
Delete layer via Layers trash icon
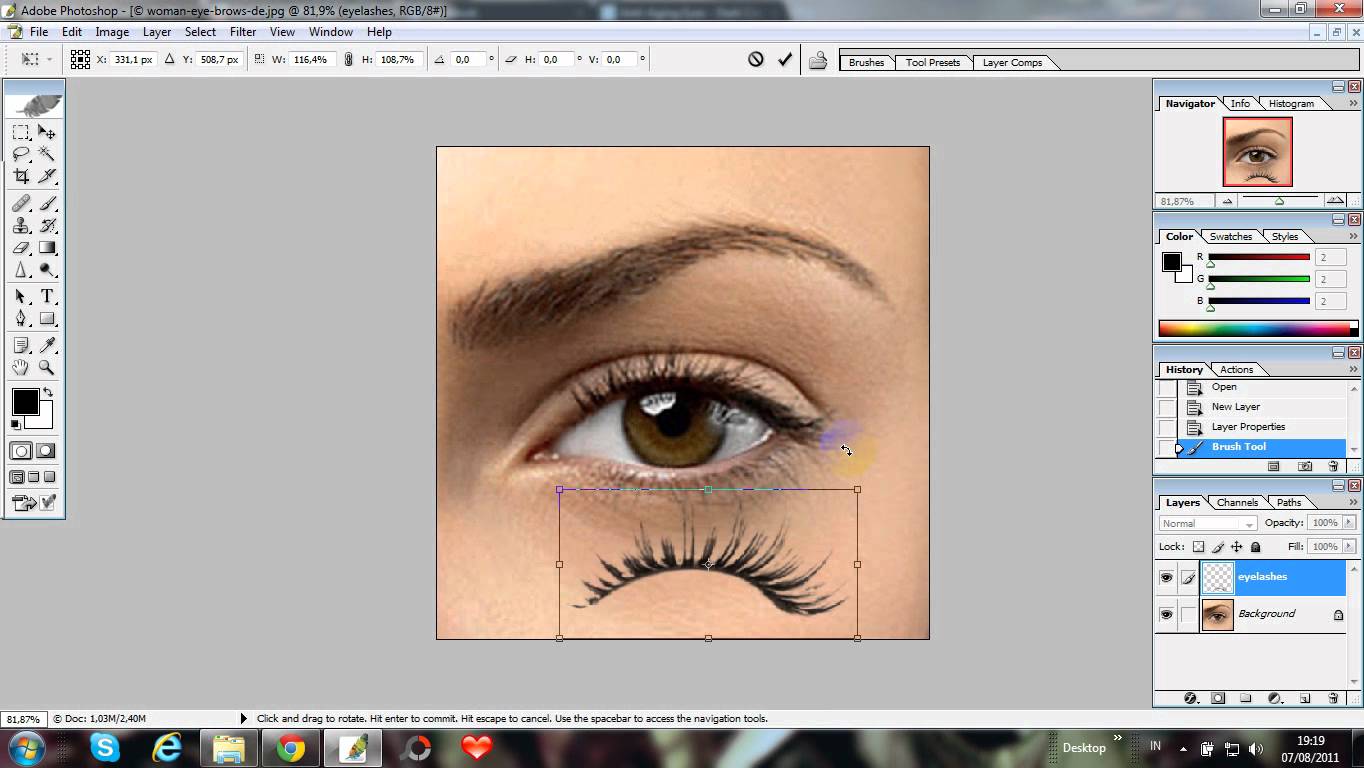(x=1333, y=698)
